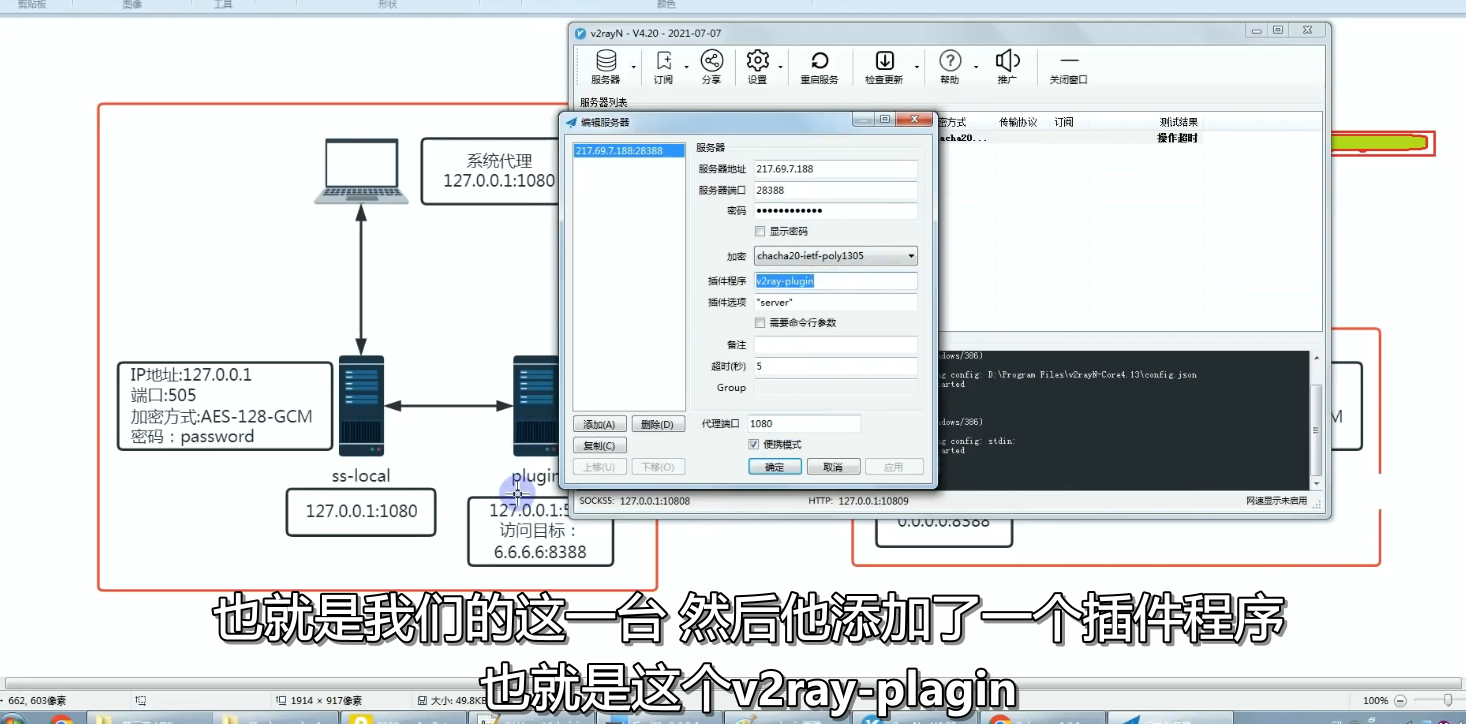The width and height of the screenshot is (1466, 724).
Task: Uncheck the 便携模式 checkbox
Action: tap(754, 444)
